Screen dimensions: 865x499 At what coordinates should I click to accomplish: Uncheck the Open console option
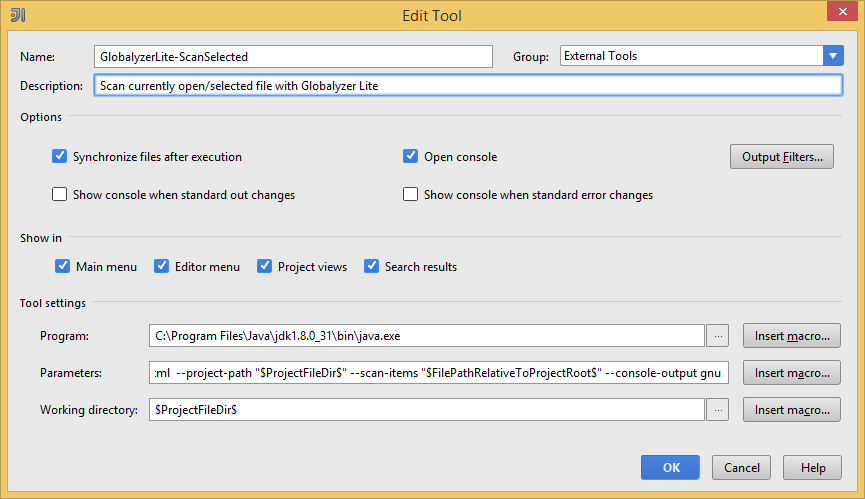click(x=410, y=157)
